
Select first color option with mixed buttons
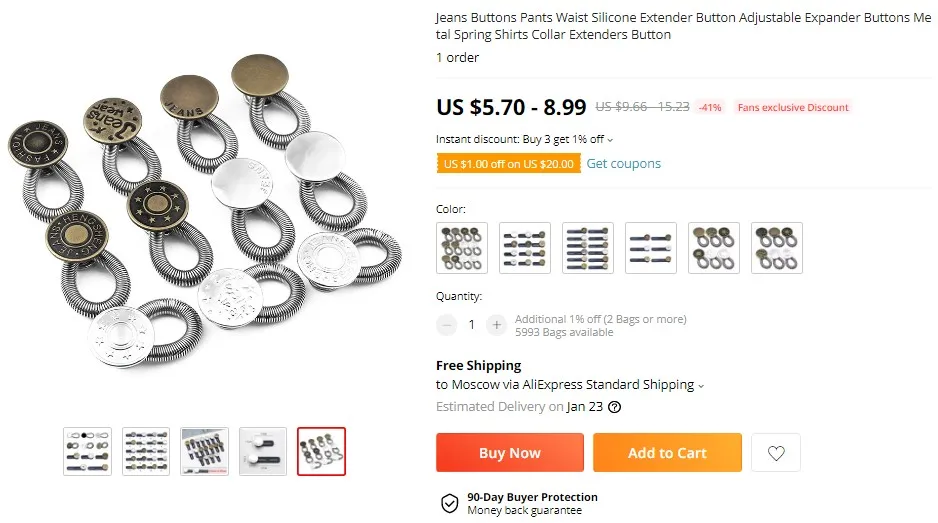(462, 248)
